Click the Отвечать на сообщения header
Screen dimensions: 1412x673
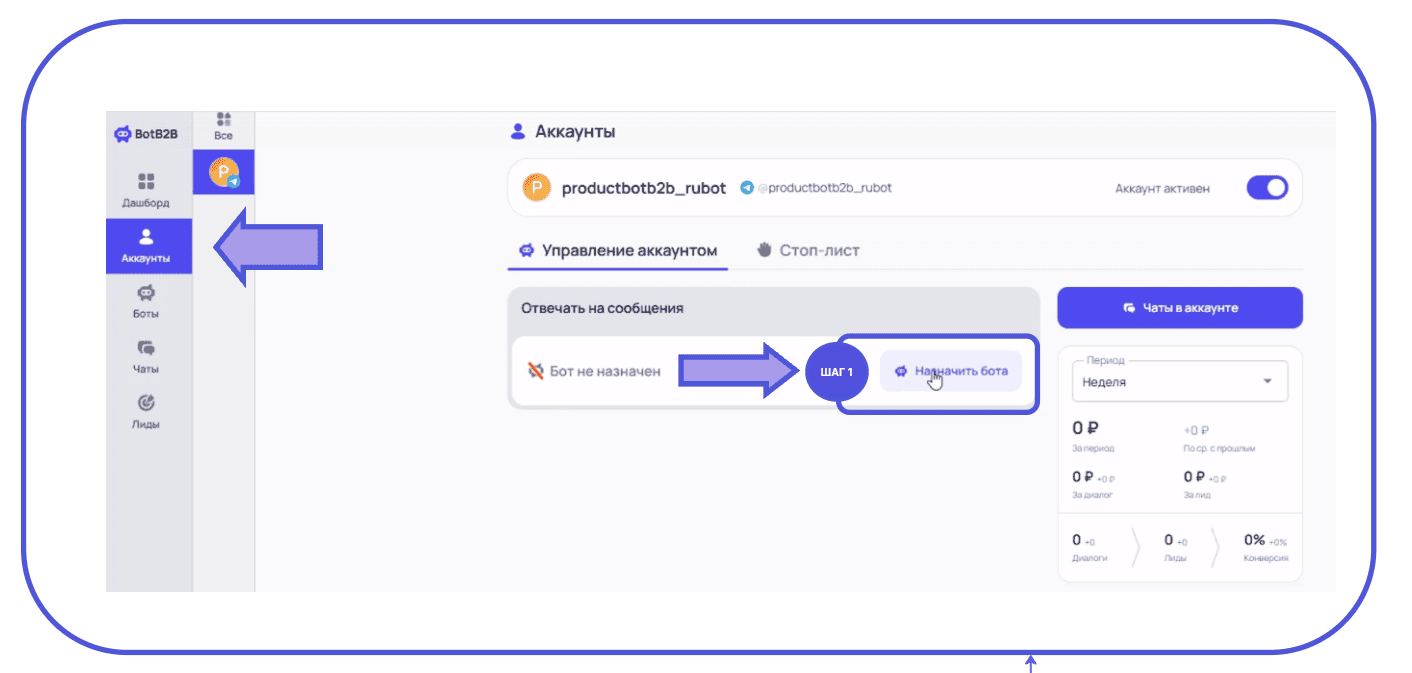[x=602, y=308]
